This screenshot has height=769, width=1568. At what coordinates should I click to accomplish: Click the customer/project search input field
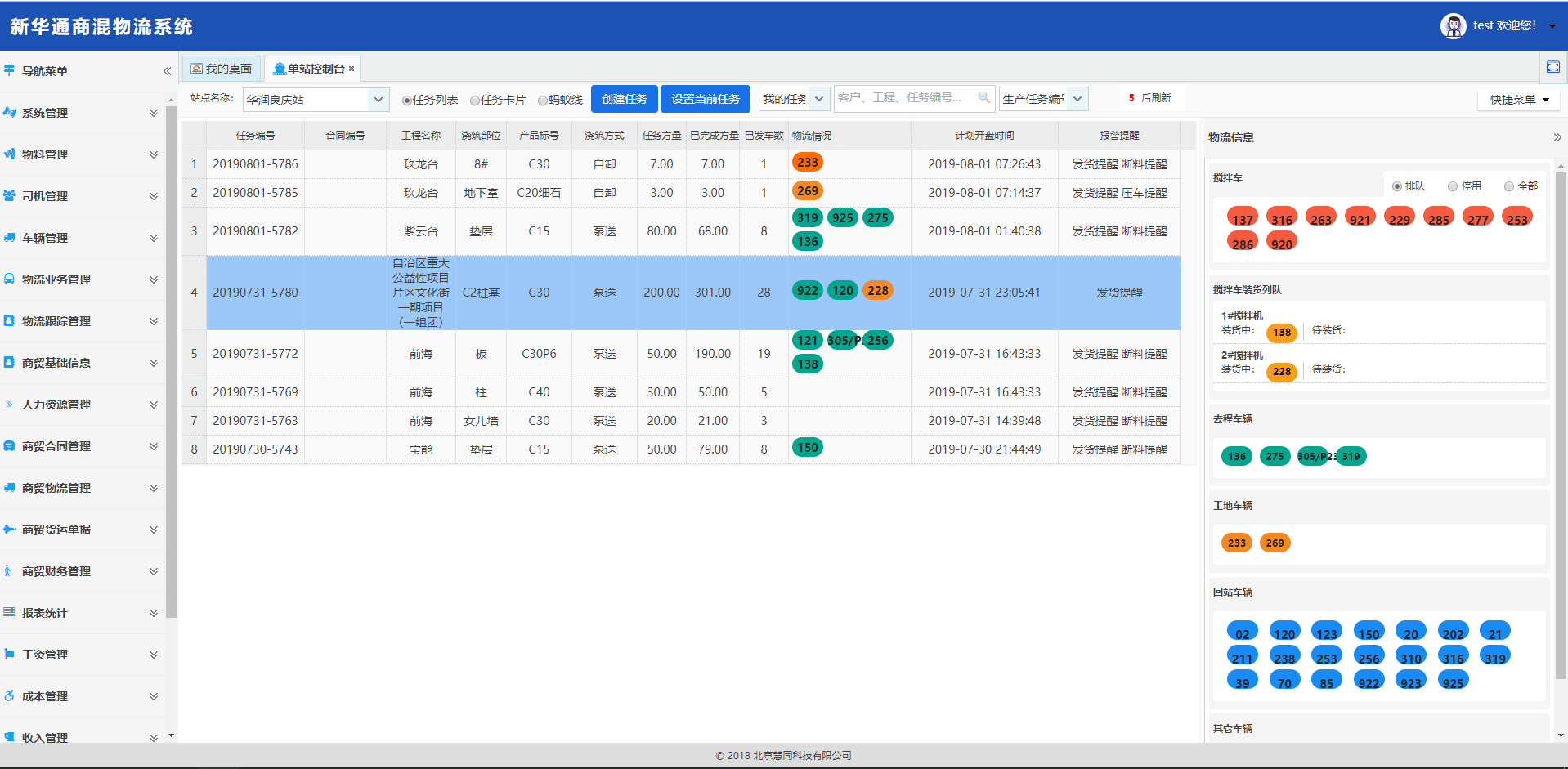tap(905, 98)
